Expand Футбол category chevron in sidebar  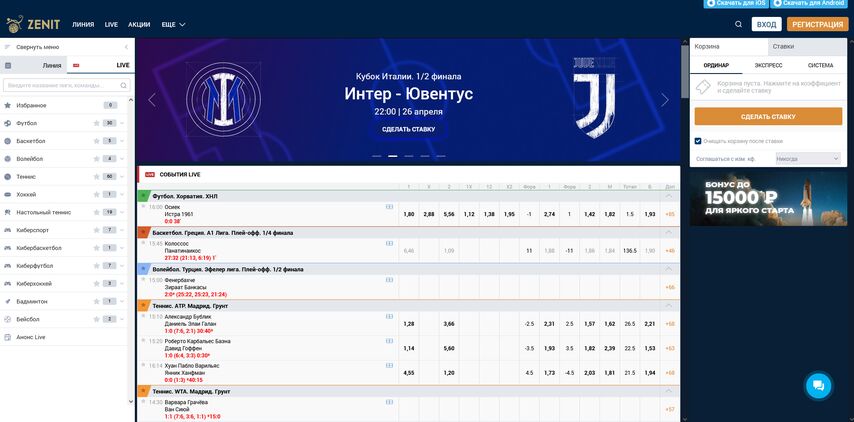click(122, 123)
